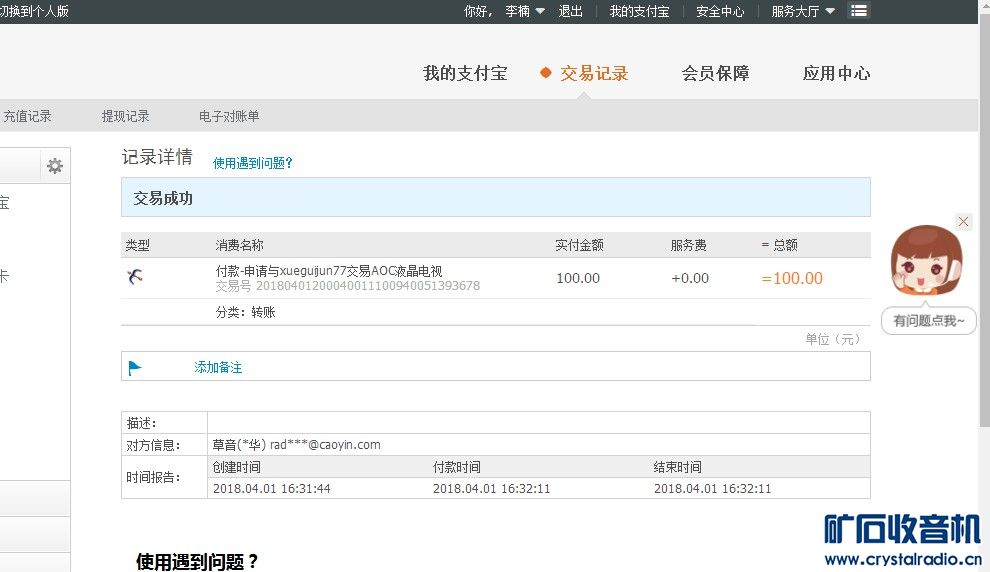Open the list menu icon in top bar
The width and height of the screenshot is (990, 572).
[859, 11]
